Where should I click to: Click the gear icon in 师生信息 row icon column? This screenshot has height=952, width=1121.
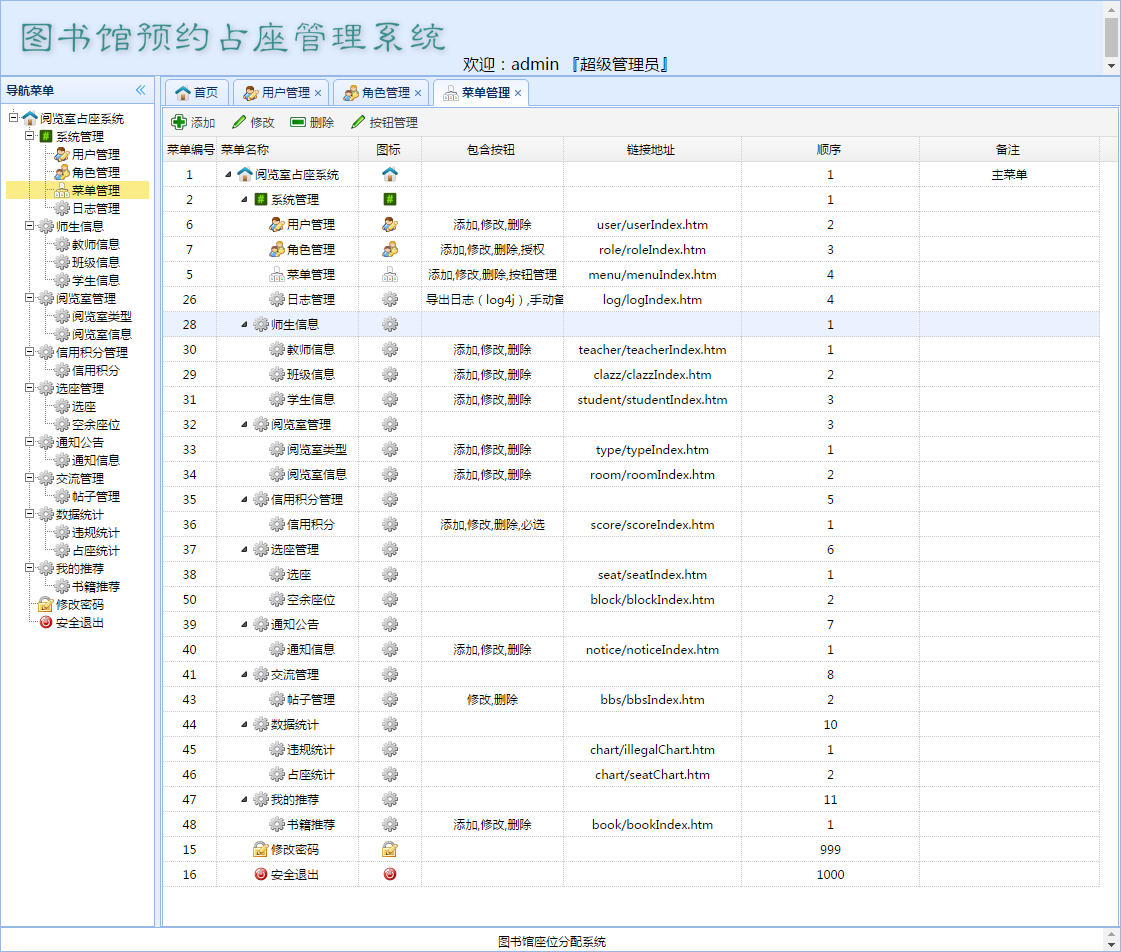pos(390,324)
